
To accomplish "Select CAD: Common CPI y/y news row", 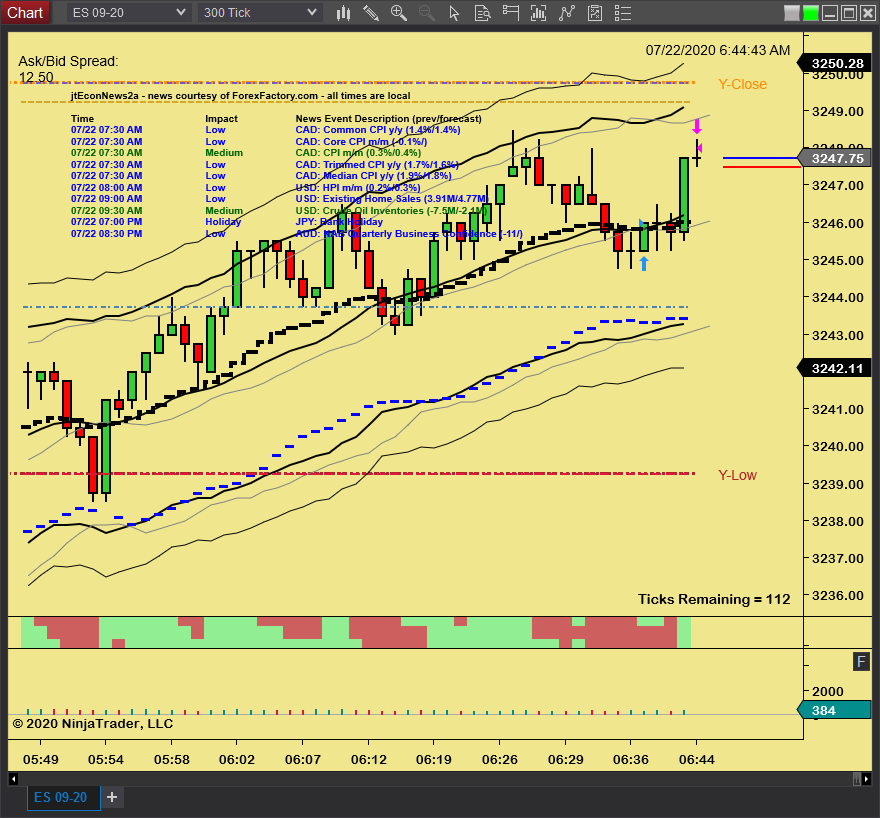I will [265, 130].
